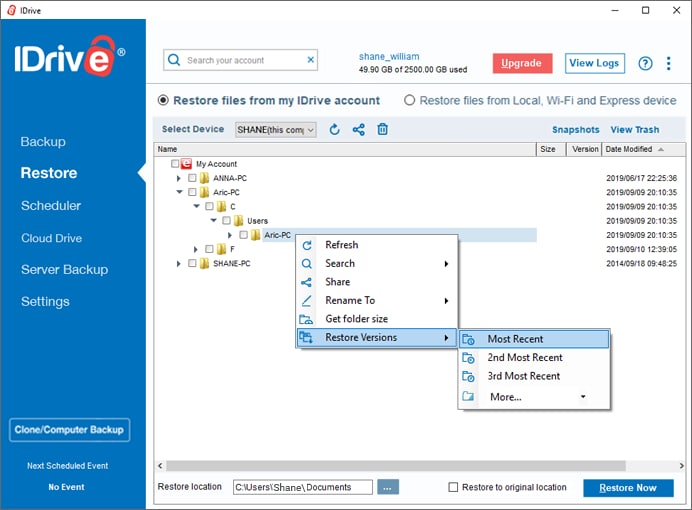The image size is (692, 510).
Task: Click the View Logs button
Action: coord(594,64)
